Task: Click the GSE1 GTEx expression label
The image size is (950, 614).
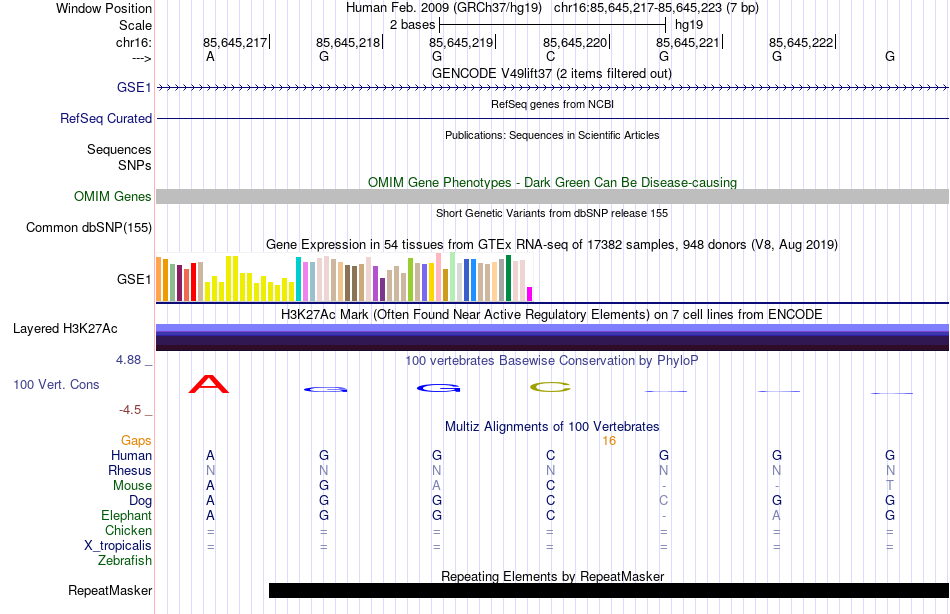Action: tap(134, 279)
